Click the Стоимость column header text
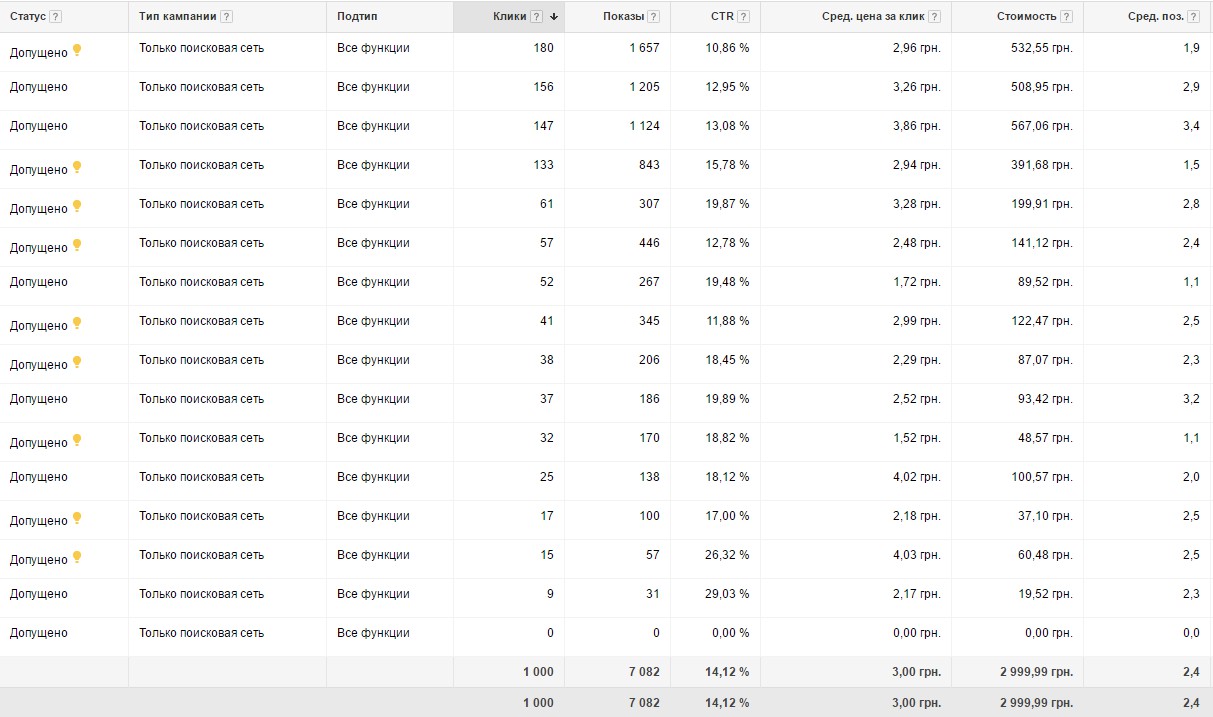The image size is (1213, 717). pyautogui.click(x=1026, y=17)
